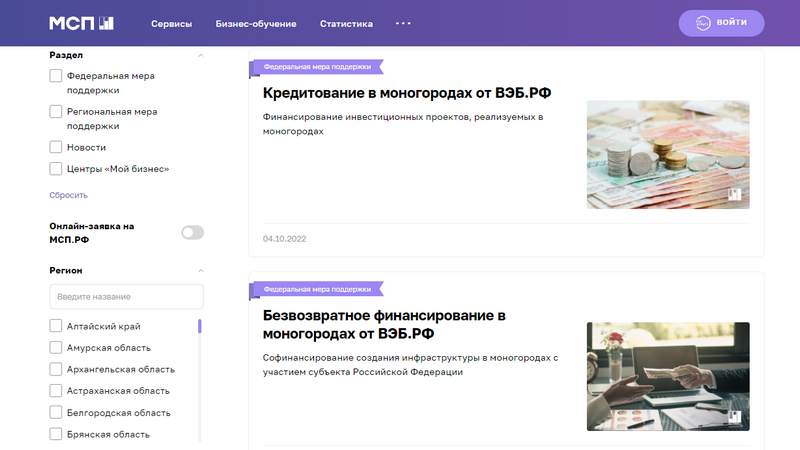Screen dimensions: 800x450
Task: Open the three-dots more menu
Action: pyautogui.click(x=403, y=23)
